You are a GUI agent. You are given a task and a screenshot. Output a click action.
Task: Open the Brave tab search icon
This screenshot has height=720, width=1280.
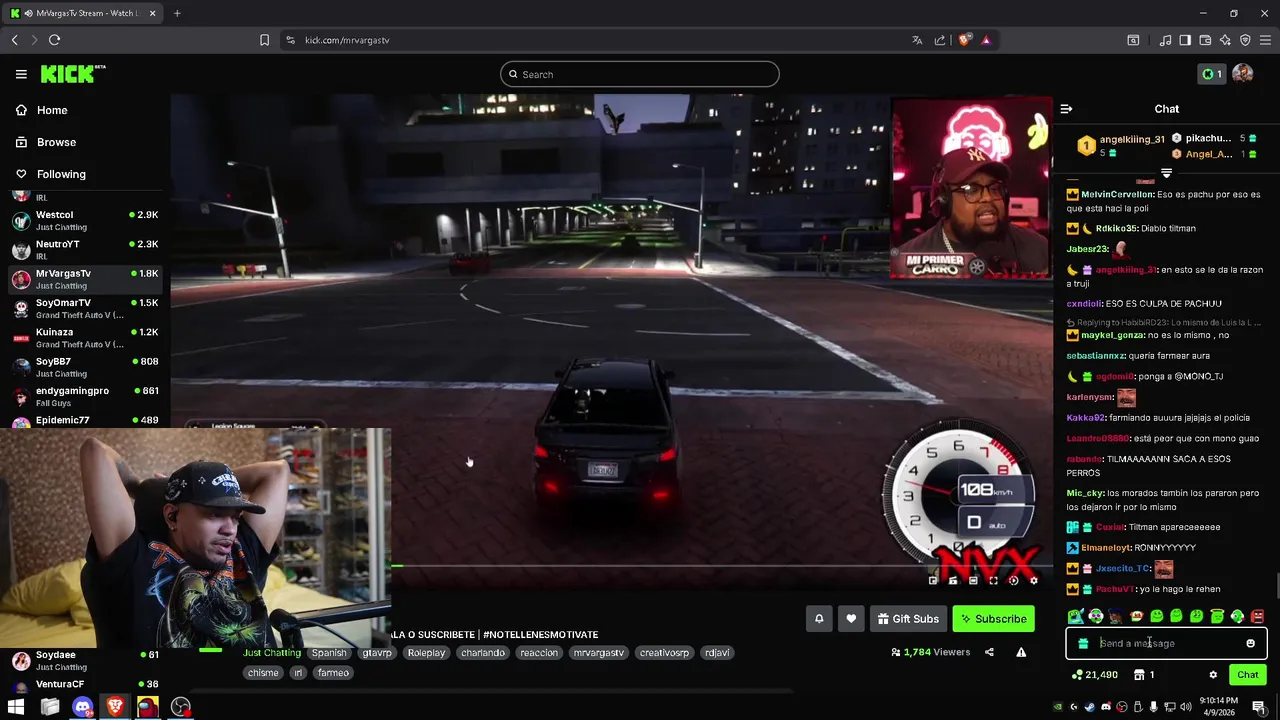coord(1133,40)
